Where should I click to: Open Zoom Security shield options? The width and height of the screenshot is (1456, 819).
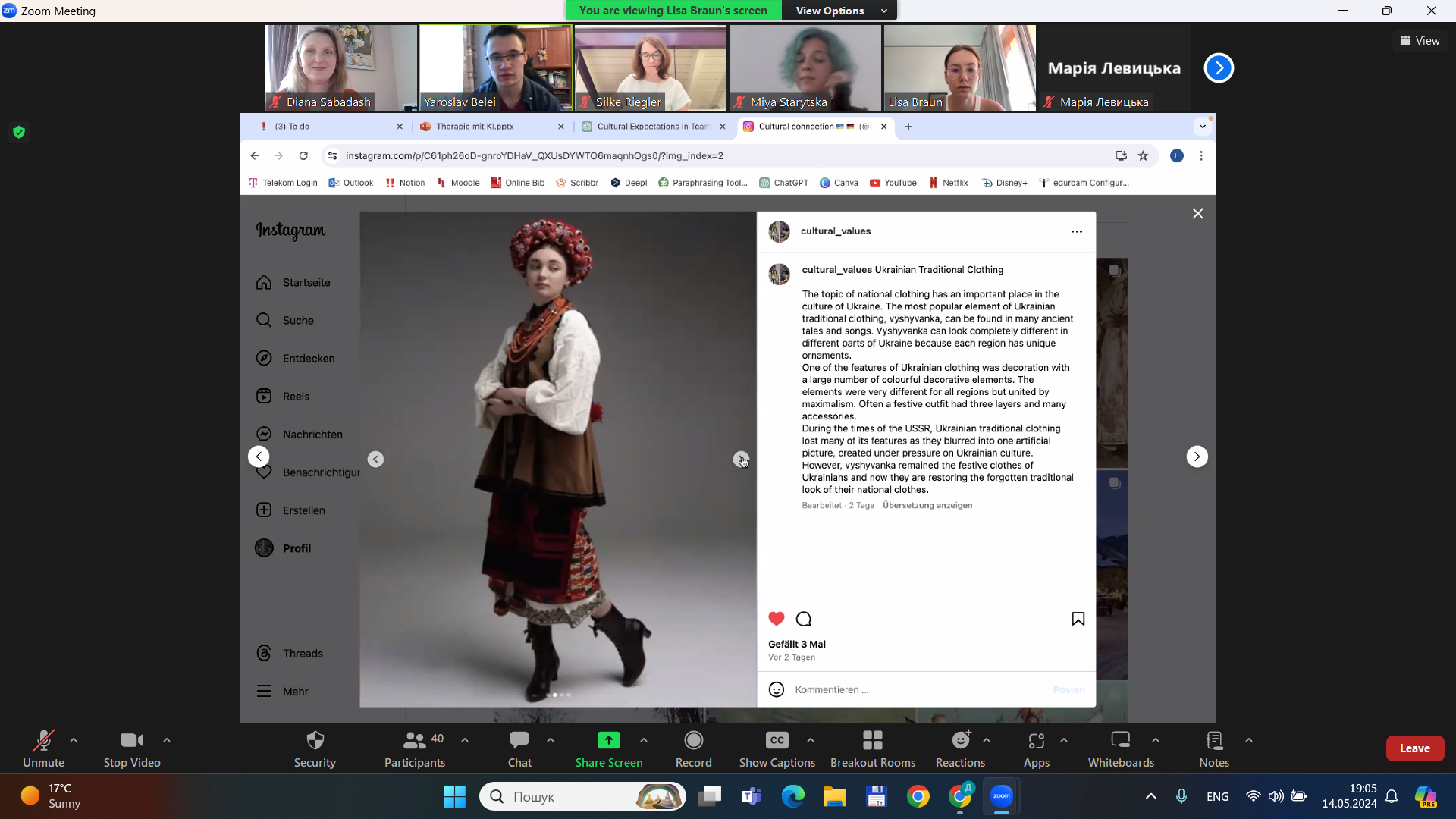click(x=315, y=748)
